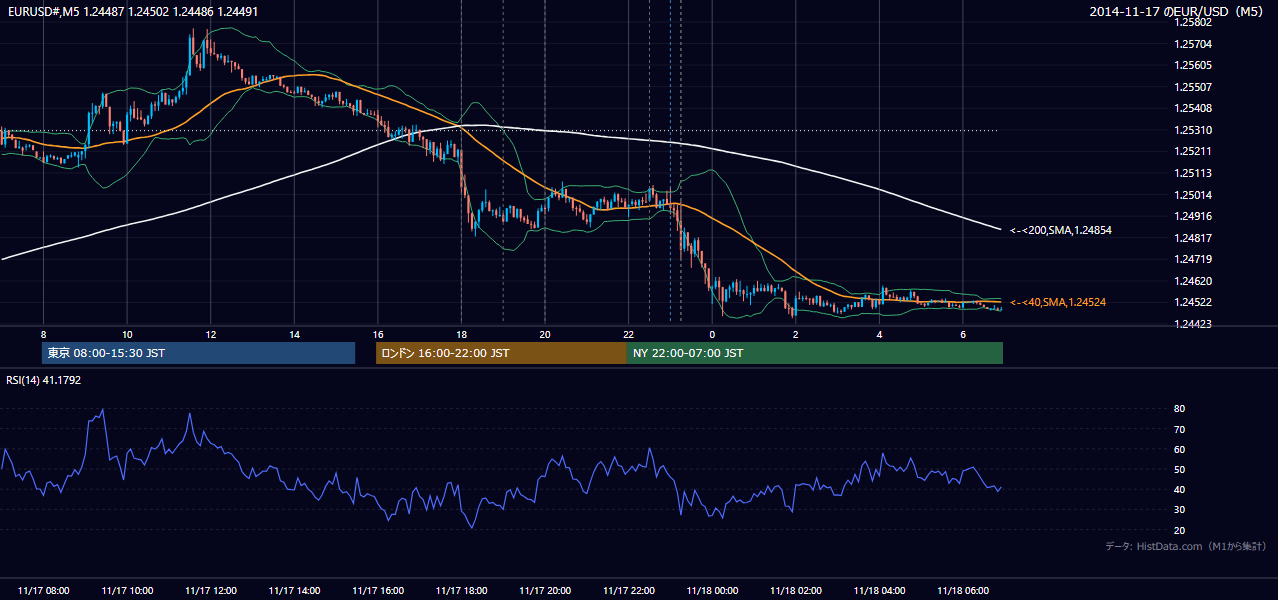Viewport: 1278px width, 600px height.
Task: Click price axis value 1.25605
Action: click(1194, 65)
